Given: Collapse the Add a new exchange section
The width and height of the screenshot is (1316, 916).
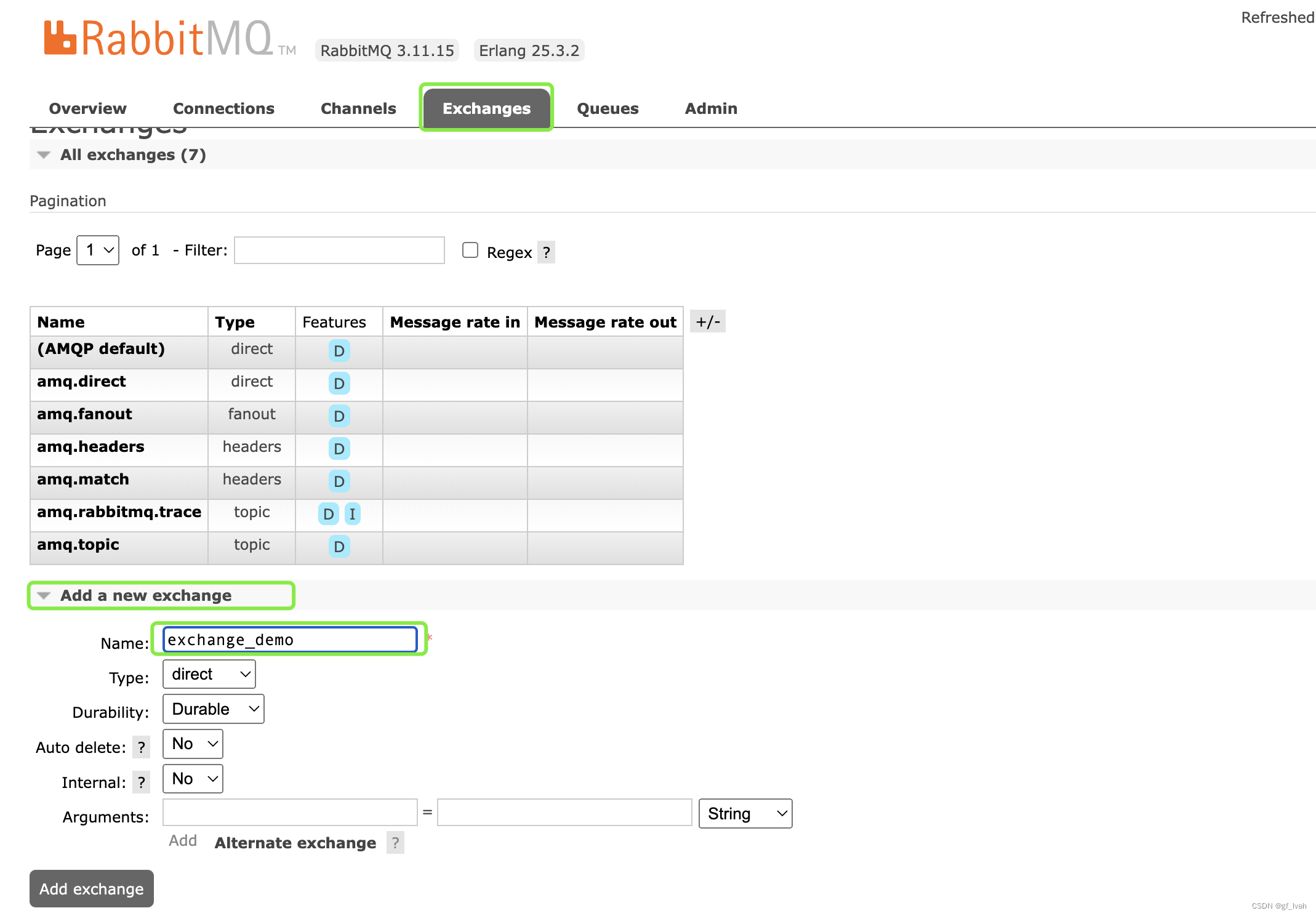Looking at the screenshot, I should 145,595.
